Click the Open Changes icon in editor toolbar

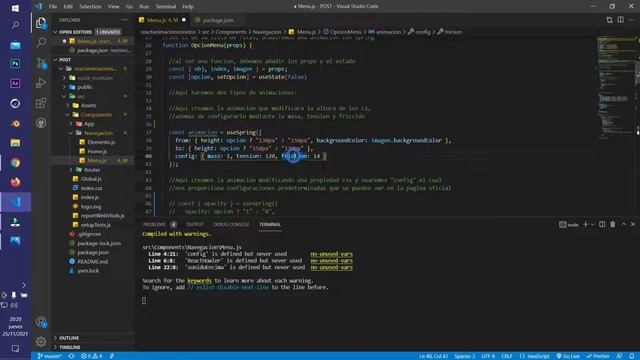609,20
